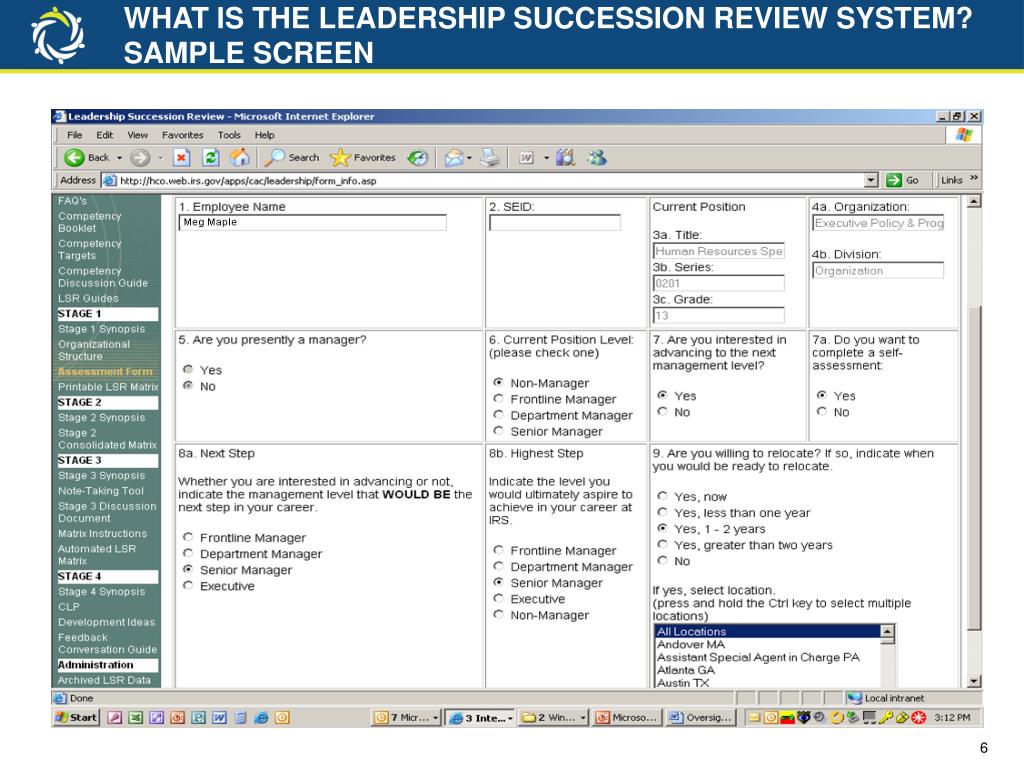1024x768 pixels.
Task: Open the Help menu
Action: click(x=264, y=135)
